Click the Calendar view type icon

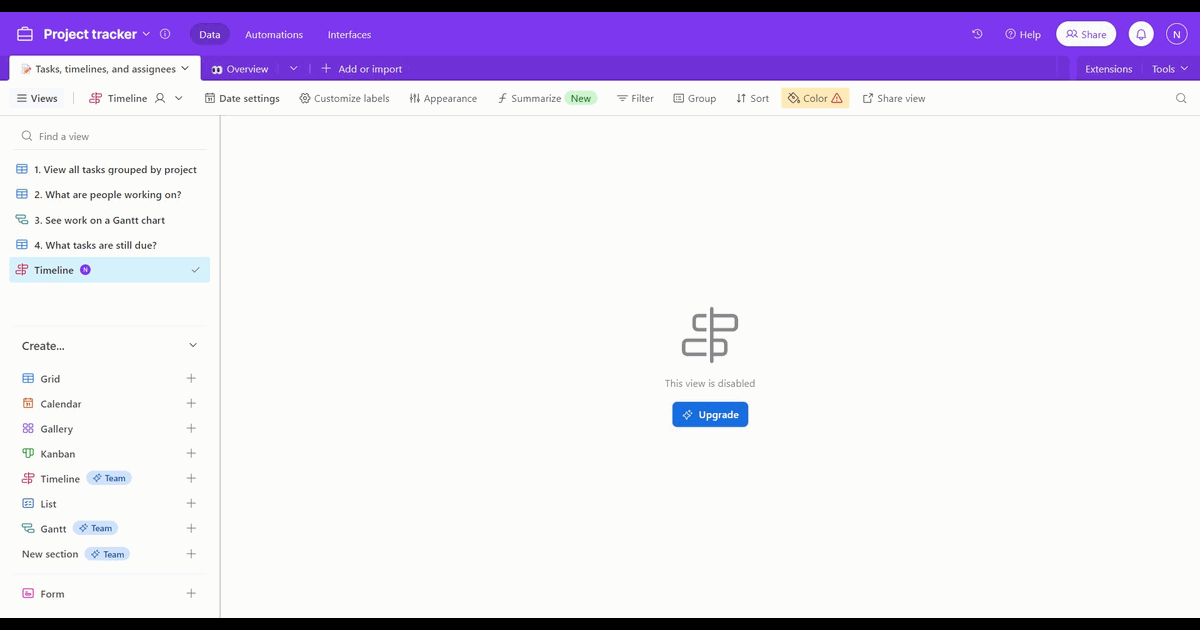28,404
